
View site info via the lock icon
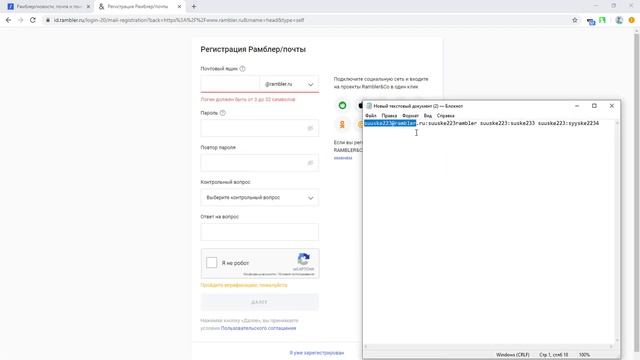(x=48, y=20)
